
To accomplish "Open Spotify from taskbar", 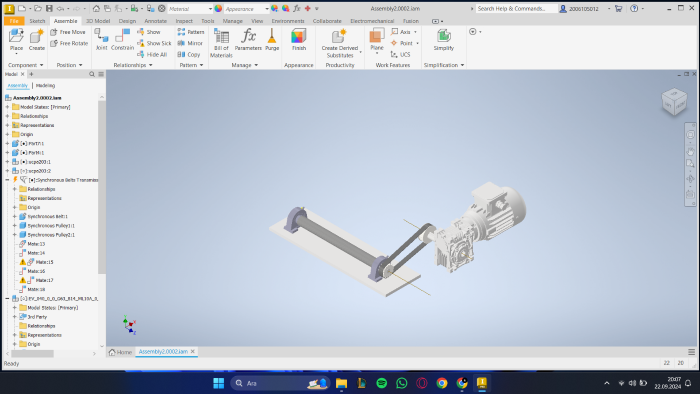I will tap(382, 383).
